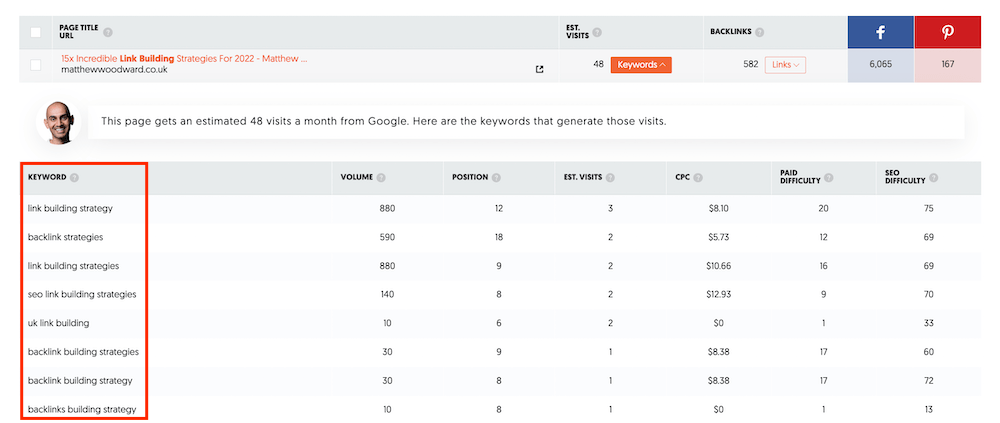Click the help icon next to Keyword header
Image resolution: width=1000 pixels, height=423 pixels.
75,178
